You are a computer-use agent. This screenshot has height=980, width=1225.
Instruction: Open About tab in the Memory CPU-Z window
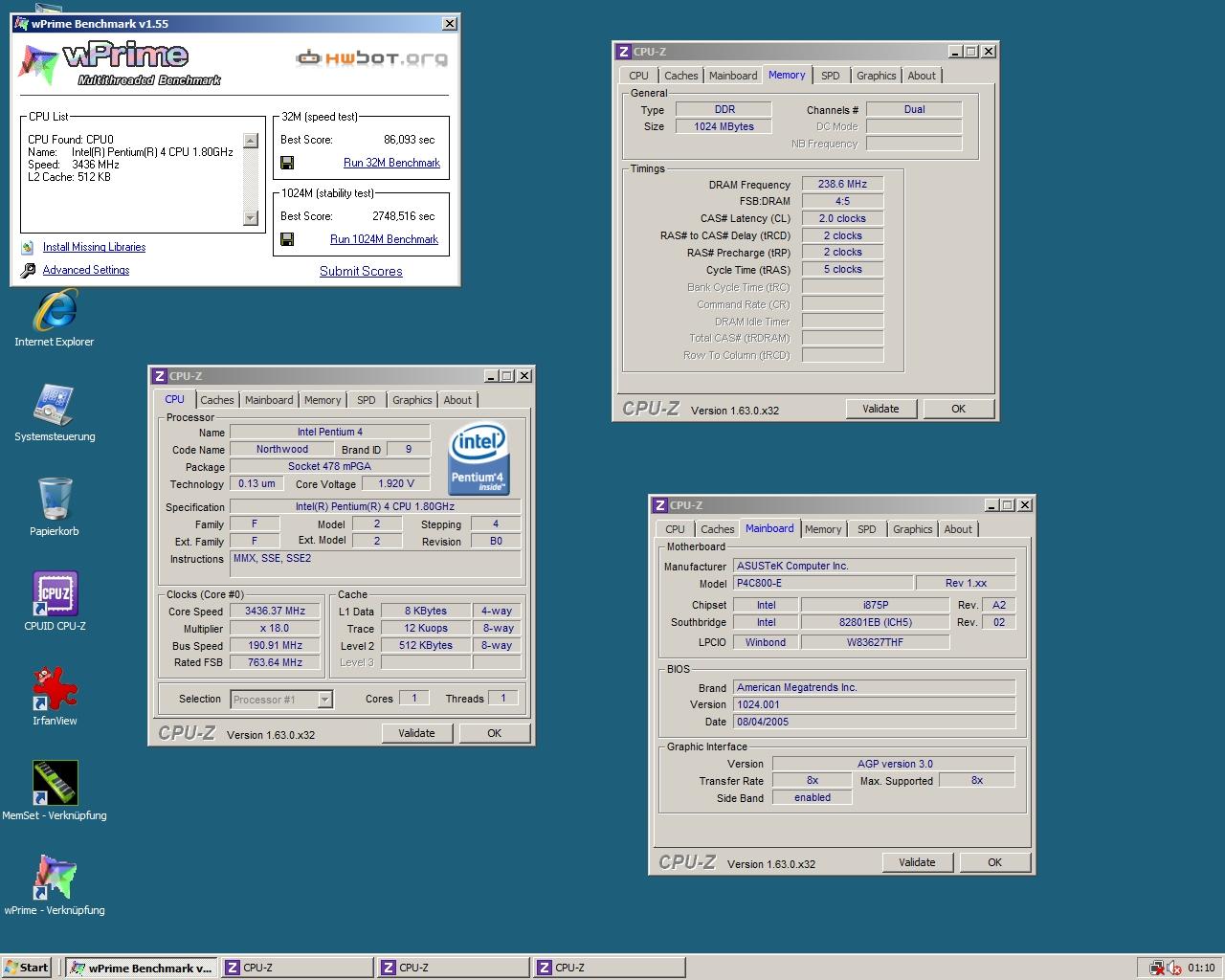pos(922,76)
